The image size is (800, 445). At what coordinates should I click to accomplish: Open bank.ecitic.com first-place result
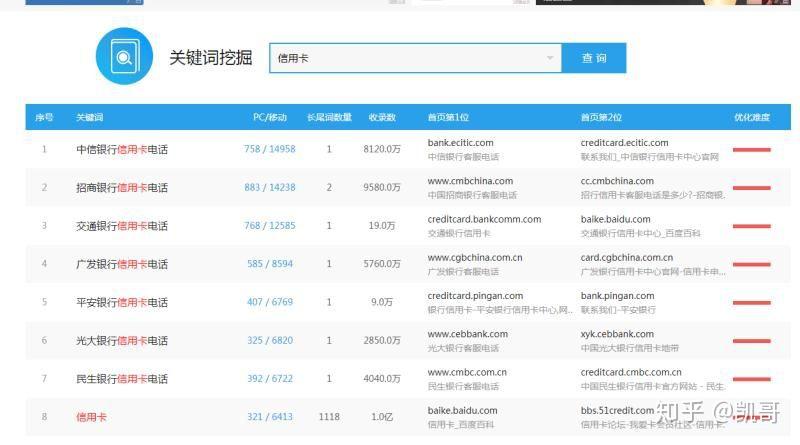tap(460, 143)
